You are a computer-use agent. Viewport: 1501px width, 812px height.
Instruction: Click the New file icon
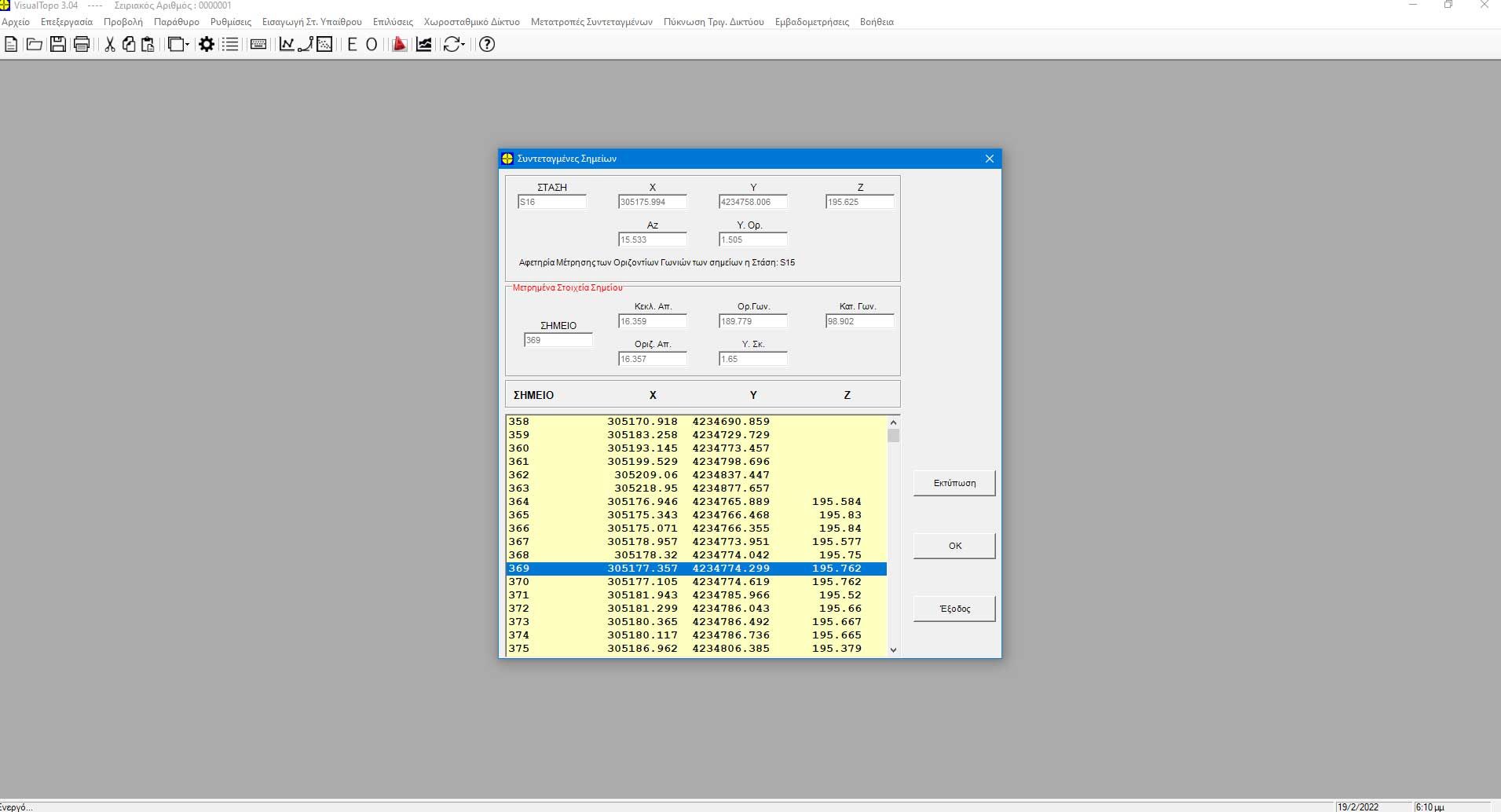click(11, 45)
